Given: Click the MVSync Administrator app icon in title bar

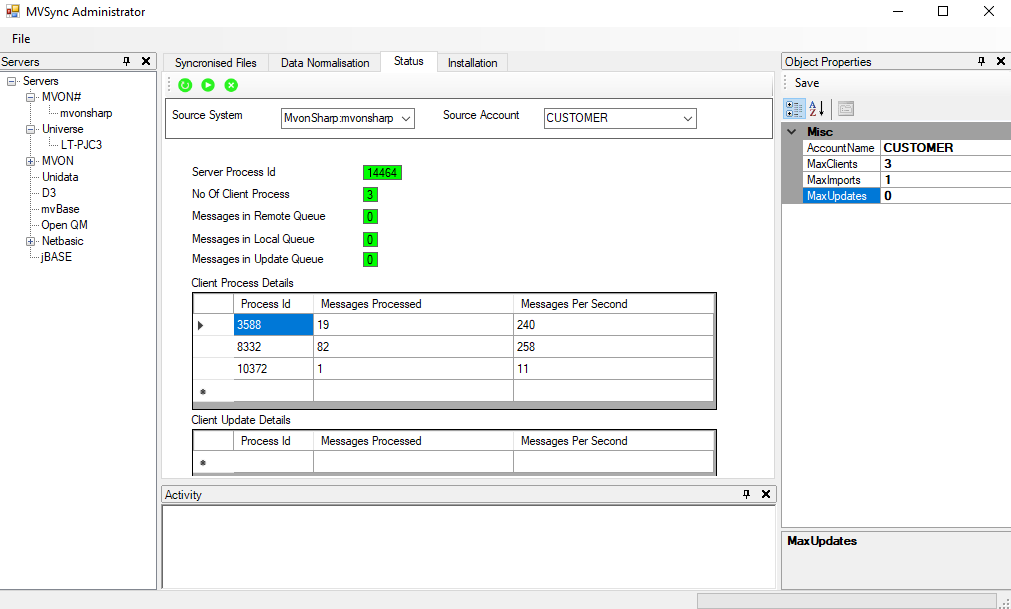Looking at the screenshot, I should [12, 11].
